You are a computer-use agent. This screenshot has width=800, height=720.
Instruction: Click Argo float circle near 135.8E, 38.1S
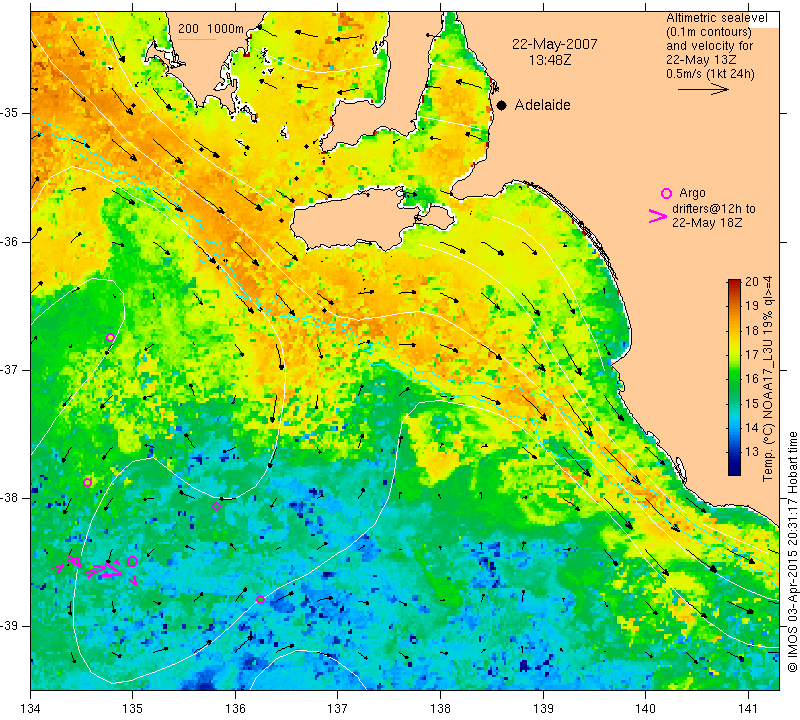point(216,506)
